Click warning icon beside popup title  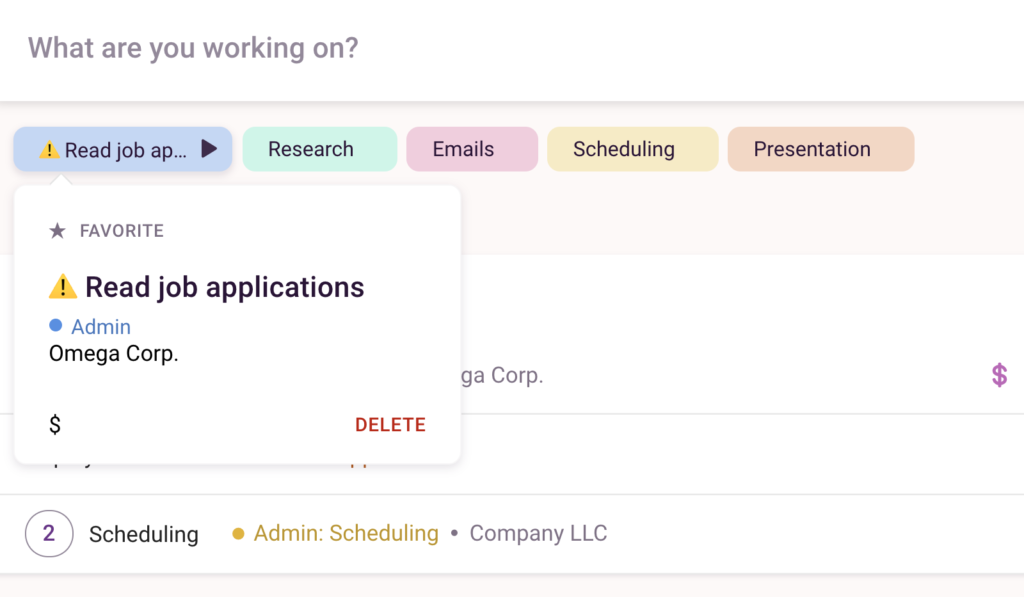click(x=63, y=287)
